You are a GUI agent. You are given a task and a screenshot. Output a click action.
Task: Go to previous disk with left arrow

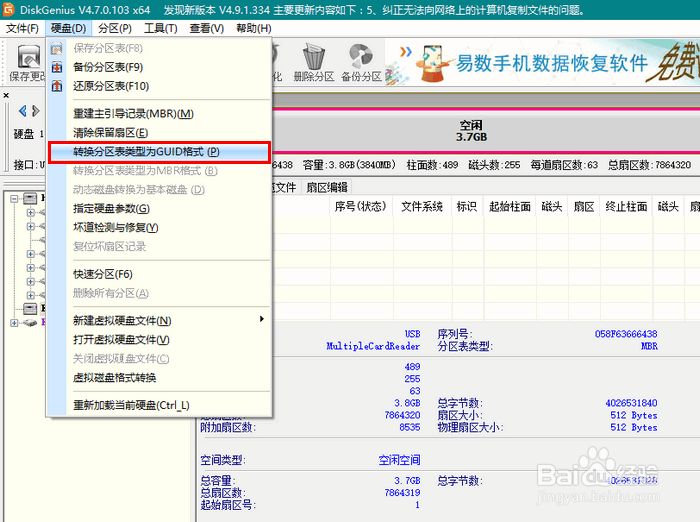pos(22,111)
